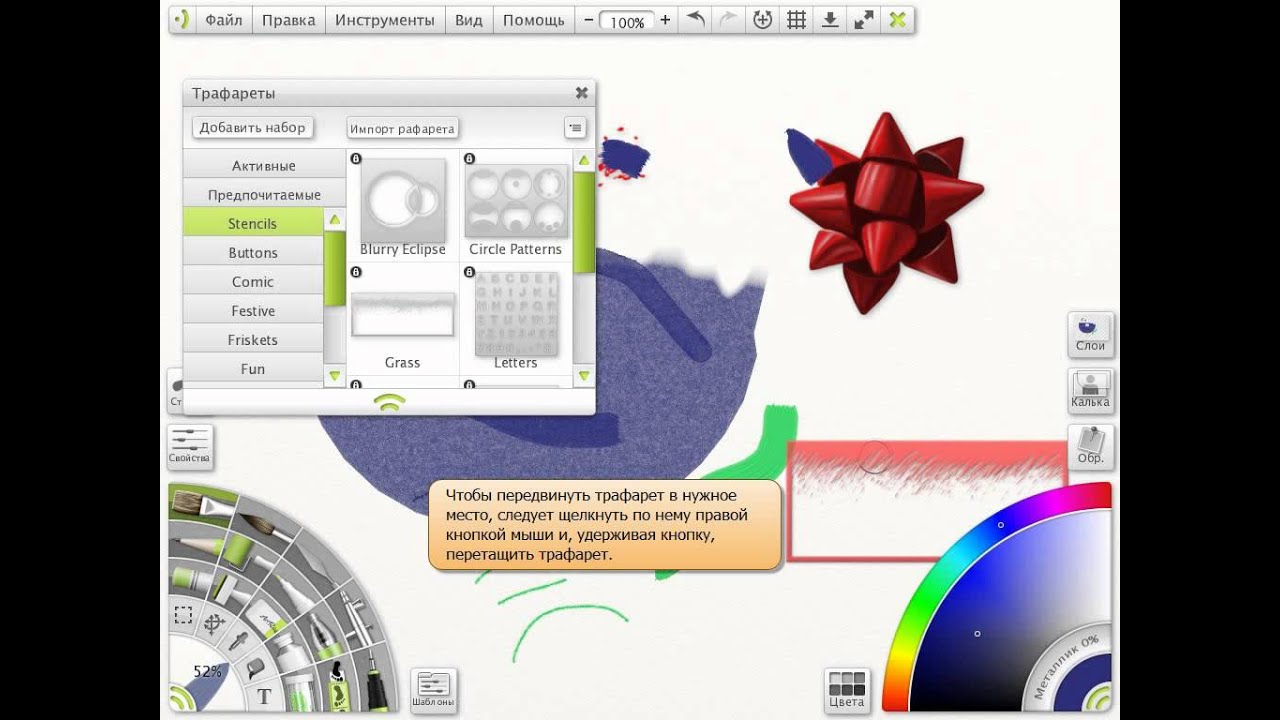The width and height of the screenshot is (1280, 720).
Task: Click the Импорт трафарета button
Action: [402, 128]
